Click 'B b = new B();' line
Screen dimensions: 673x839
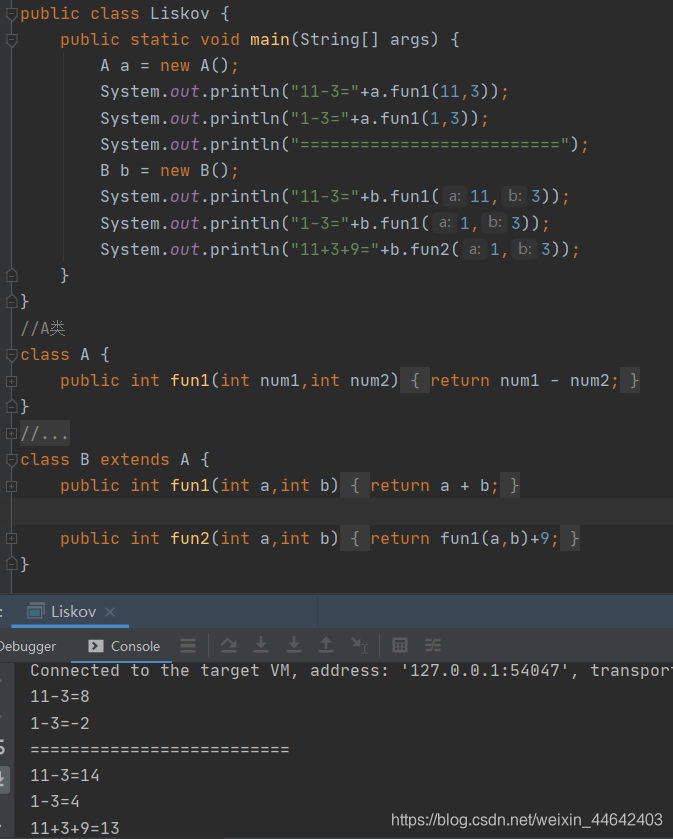click(x=170, y=171)
